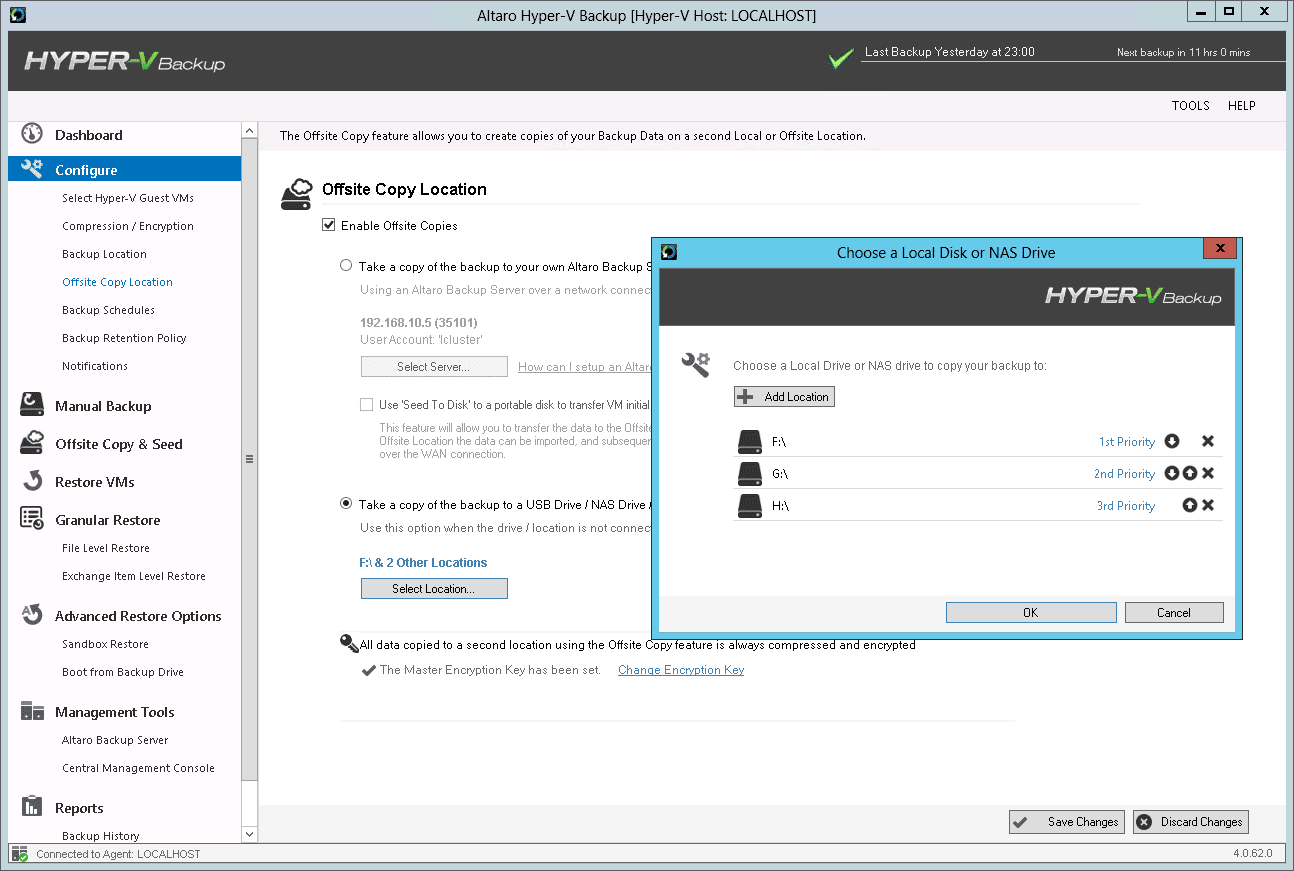1294x871 pixels.
Task: Toggle Enable Offsite Copies checkbox
Action: (x=328, y=225)
